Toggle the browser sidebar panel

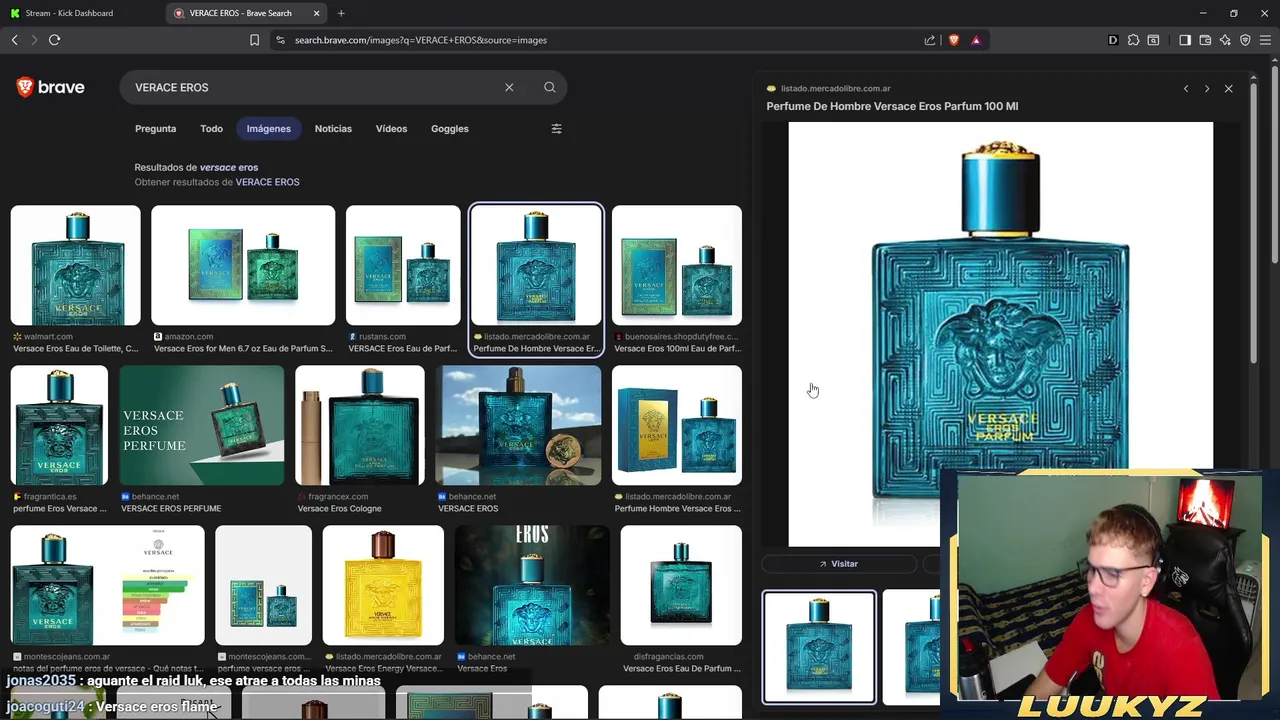point(1185,40)
